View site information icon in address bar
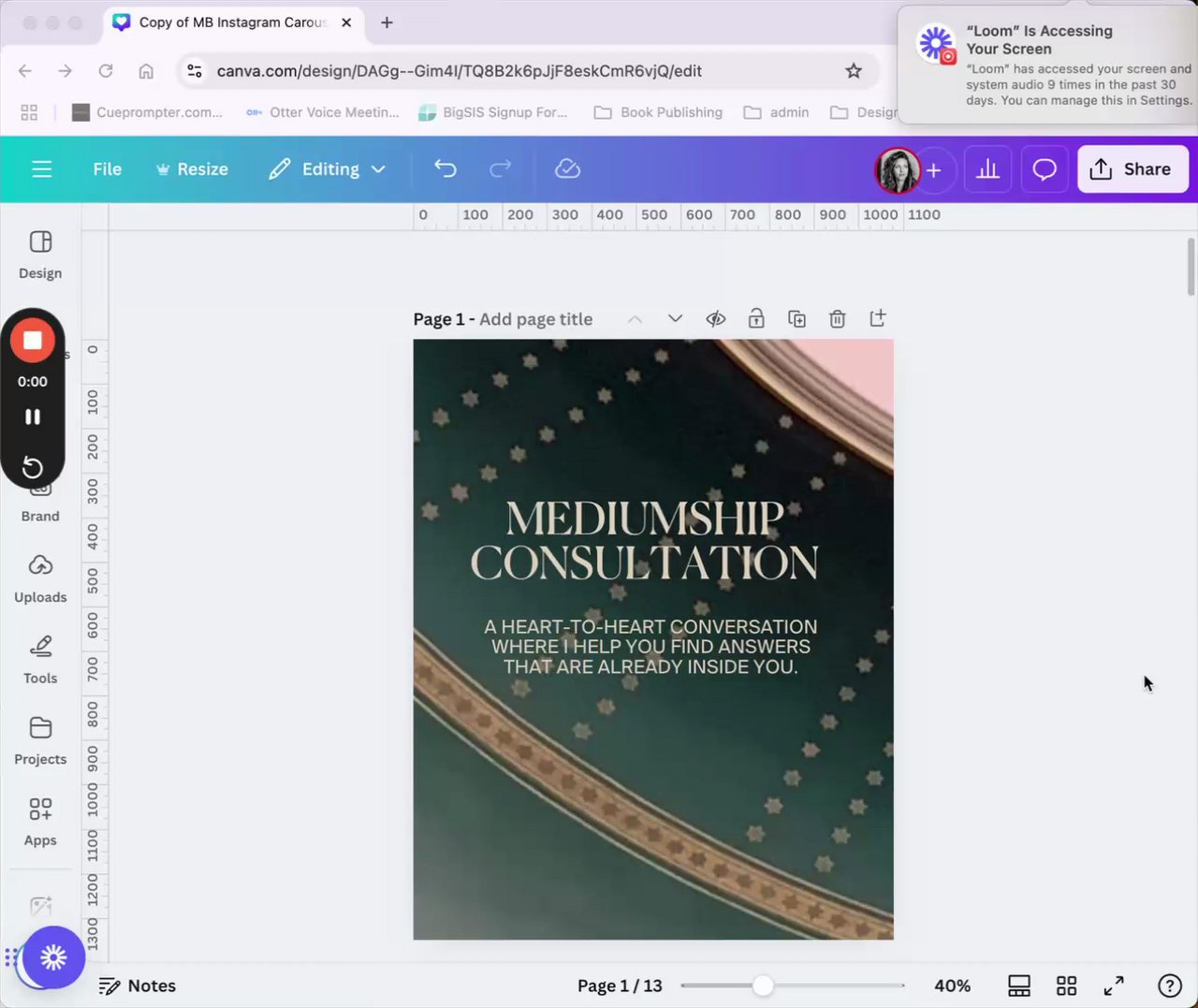This screenshot has height=1008, width=1198. (195, 71)
